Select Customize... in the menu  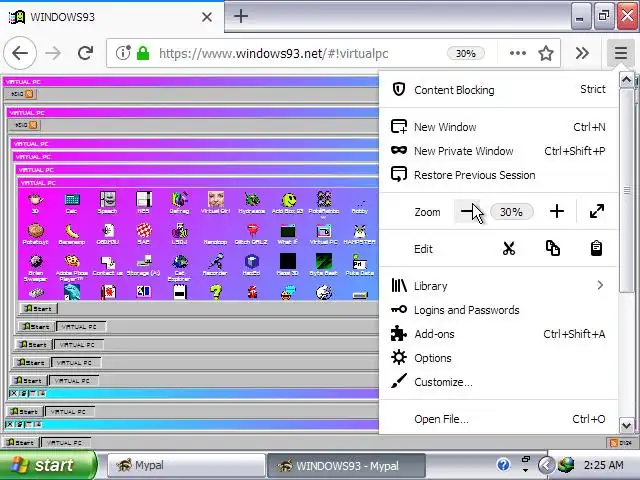point(498,382)
